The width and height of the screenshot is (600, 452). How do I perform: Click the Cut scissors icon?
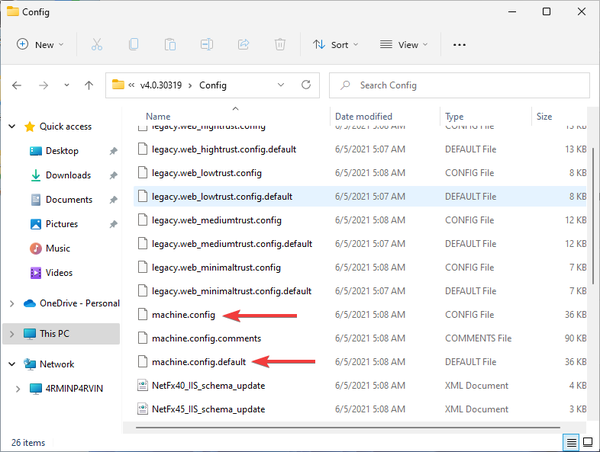pyautogui.click(x=97, y=45)
